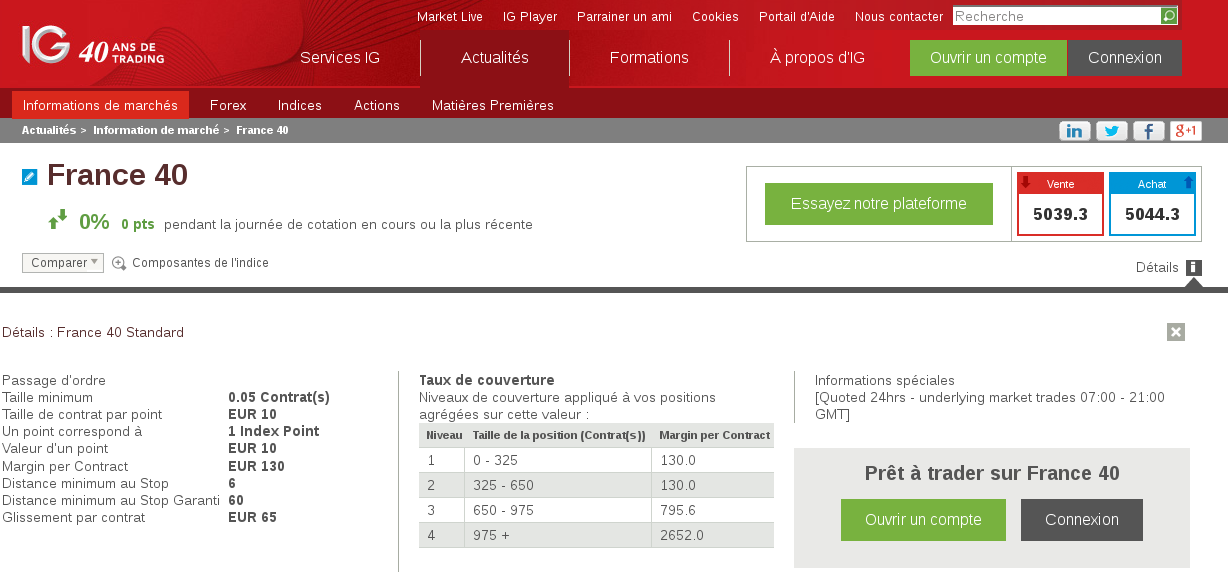
Task: Click Parrainer un ami link
Action: [625, 17]
